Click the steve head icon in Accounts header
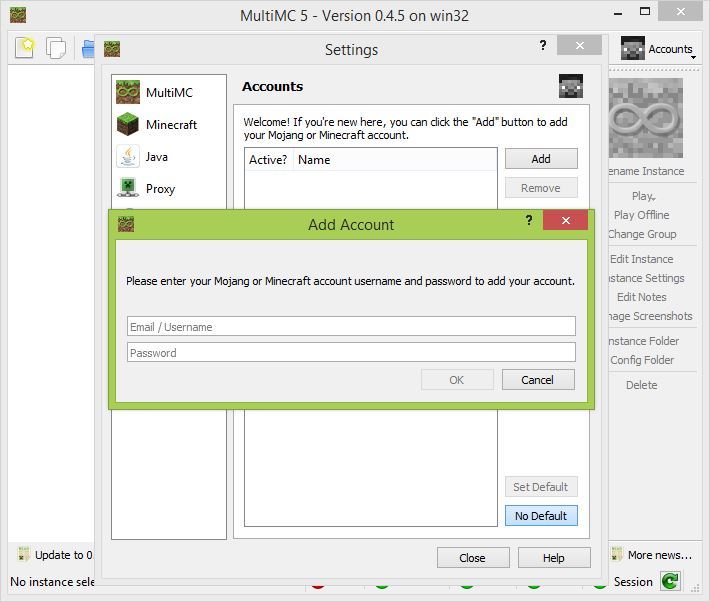Viewport: 710px width, 602px height. [571, 86]
